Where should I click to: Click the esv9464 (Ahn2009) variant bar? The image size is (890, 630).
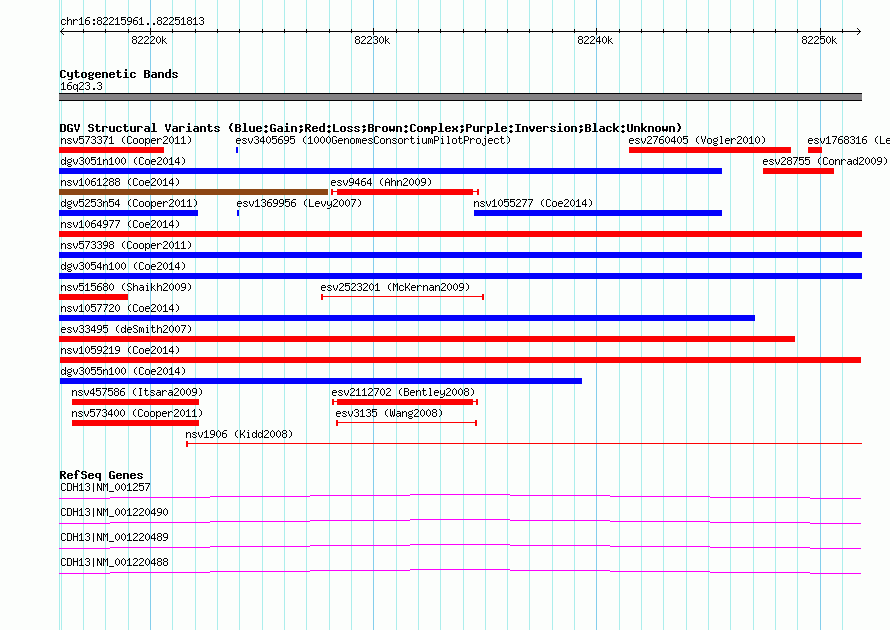click(405, 192)
